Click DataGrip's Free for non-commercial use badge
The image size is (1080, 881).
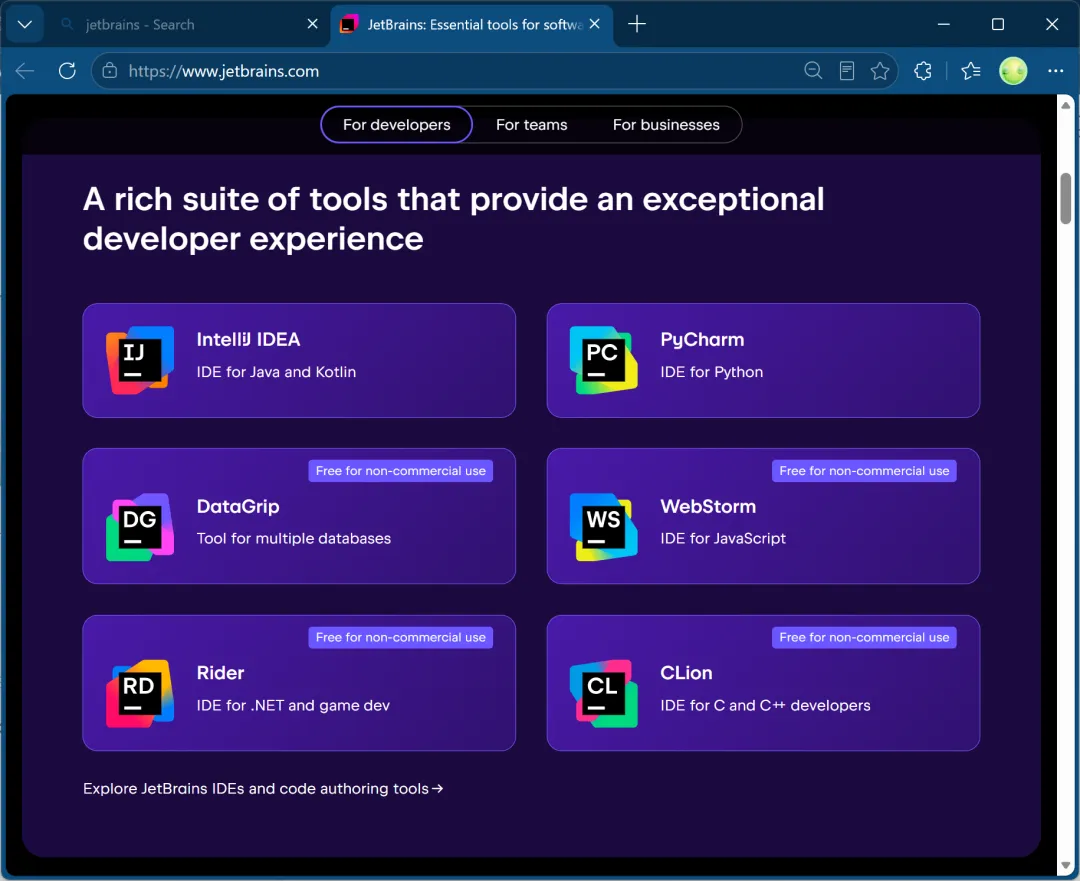400,471
